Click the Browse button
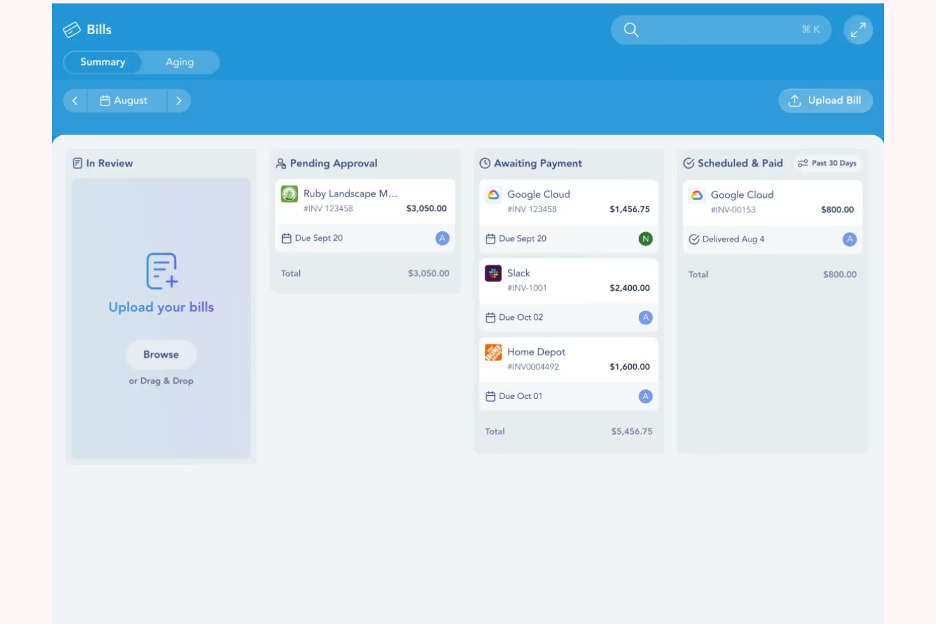This screenshot has height=624, width=936. pos(161,355)
